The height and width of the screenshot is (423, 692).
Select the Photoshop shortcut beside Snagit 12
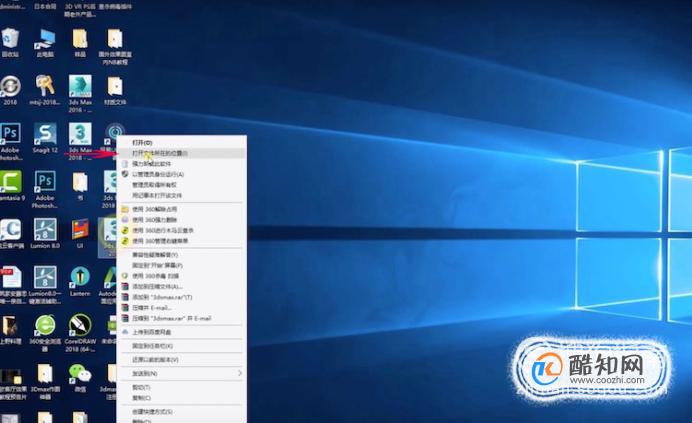11,141
